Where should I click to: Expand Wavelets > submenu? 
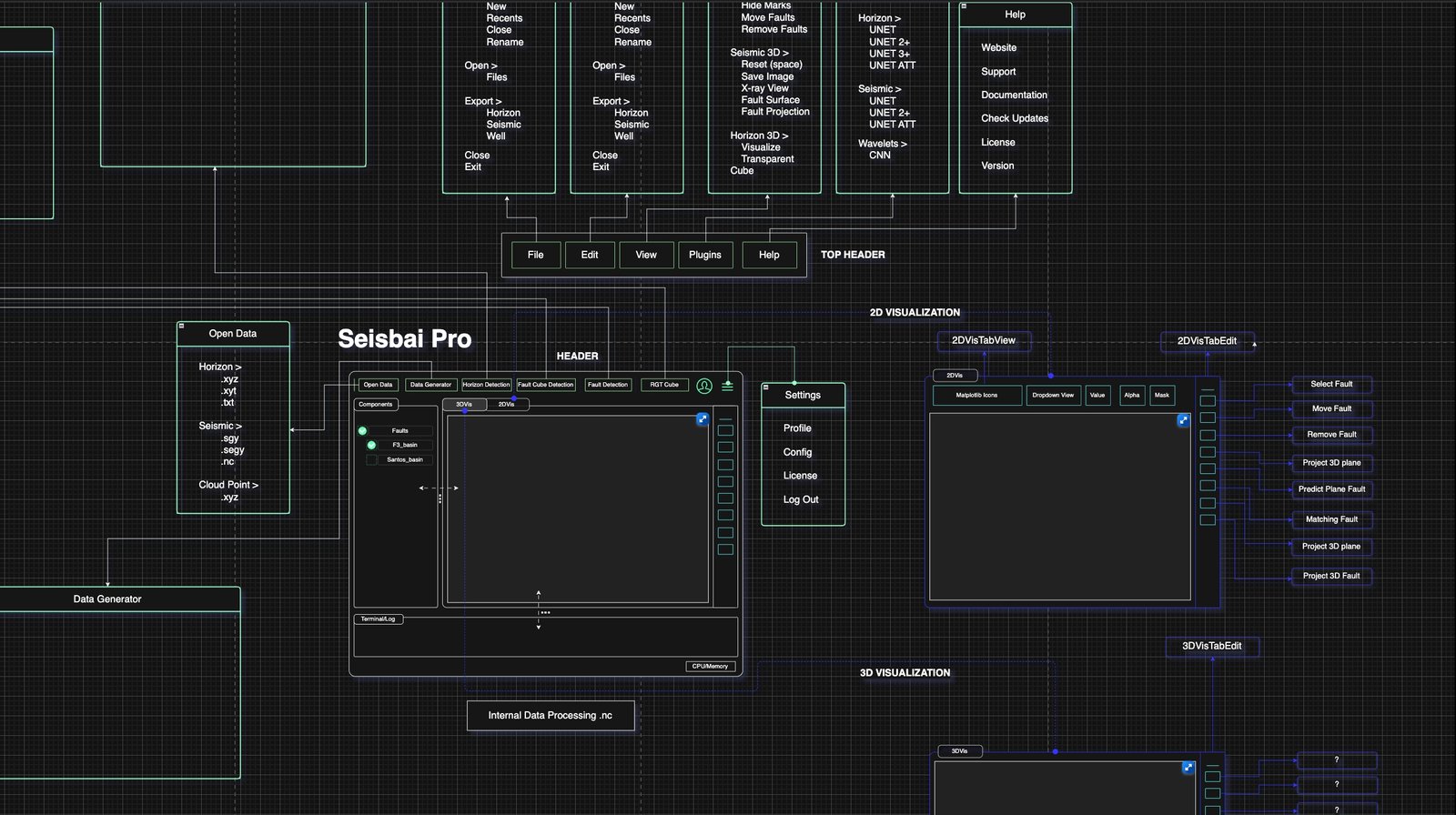[882, 144]
